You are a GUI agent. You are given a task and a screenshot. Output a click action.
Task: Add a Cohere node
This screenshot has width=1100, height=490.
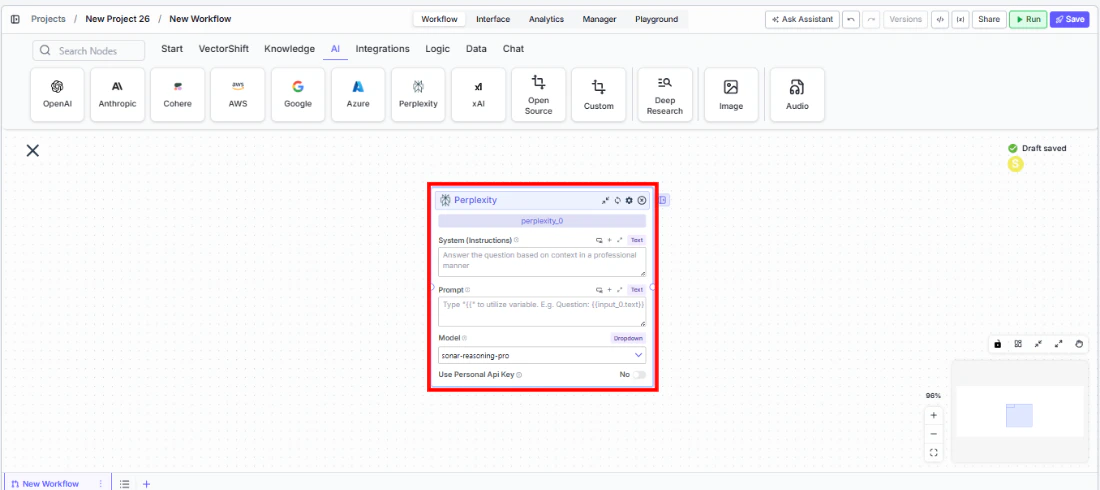(x=177, y=95)
